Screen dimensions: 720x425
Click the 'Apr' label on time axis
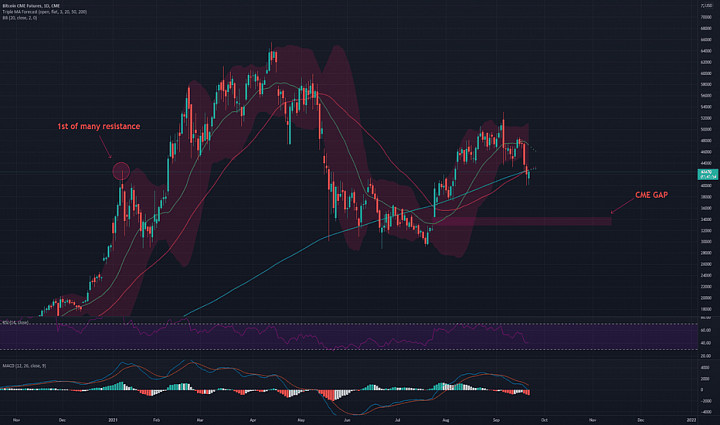tap(253, 420)
